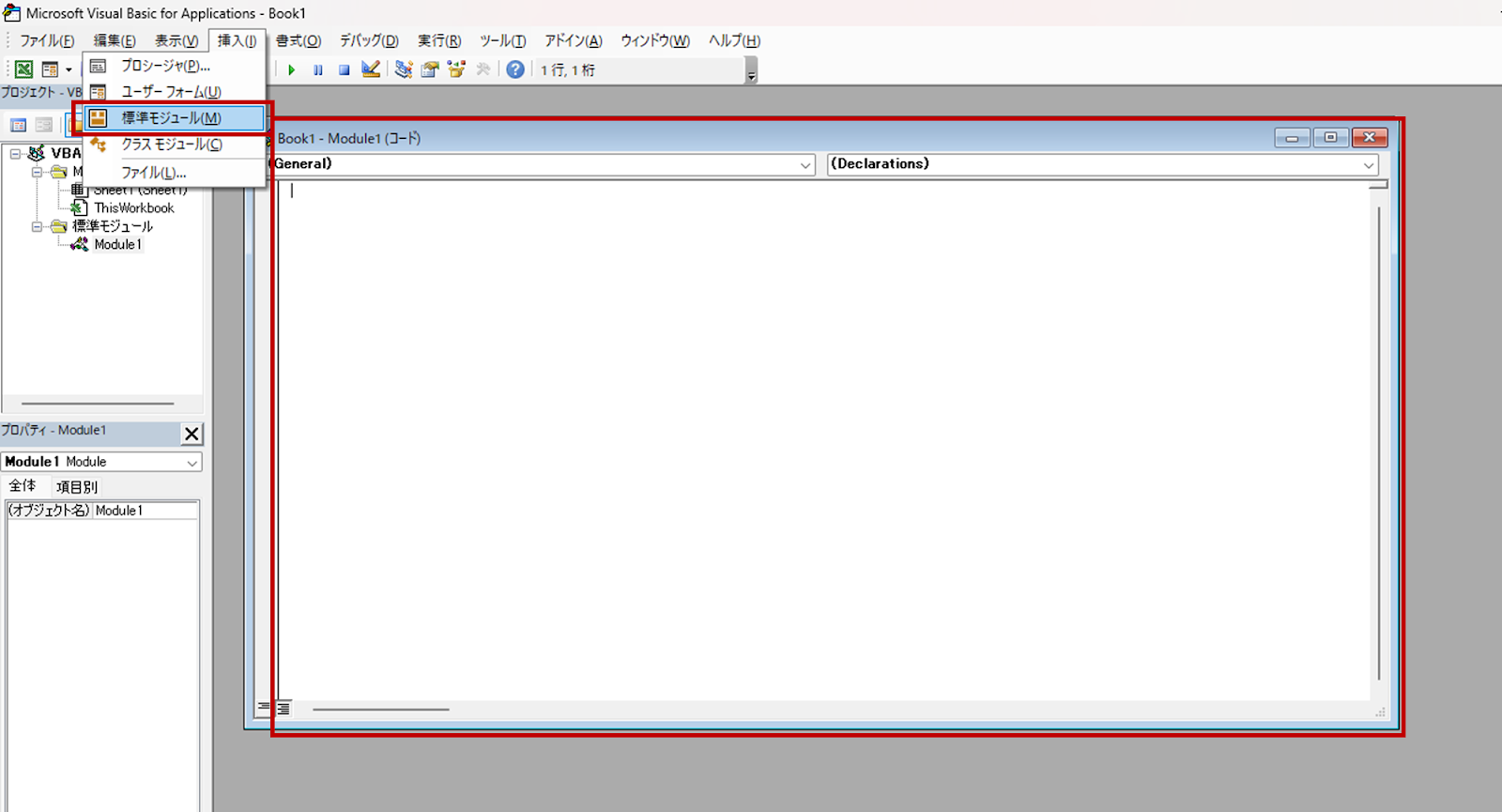Open Object Browser via toolbar icon

[x=456, y=69]
